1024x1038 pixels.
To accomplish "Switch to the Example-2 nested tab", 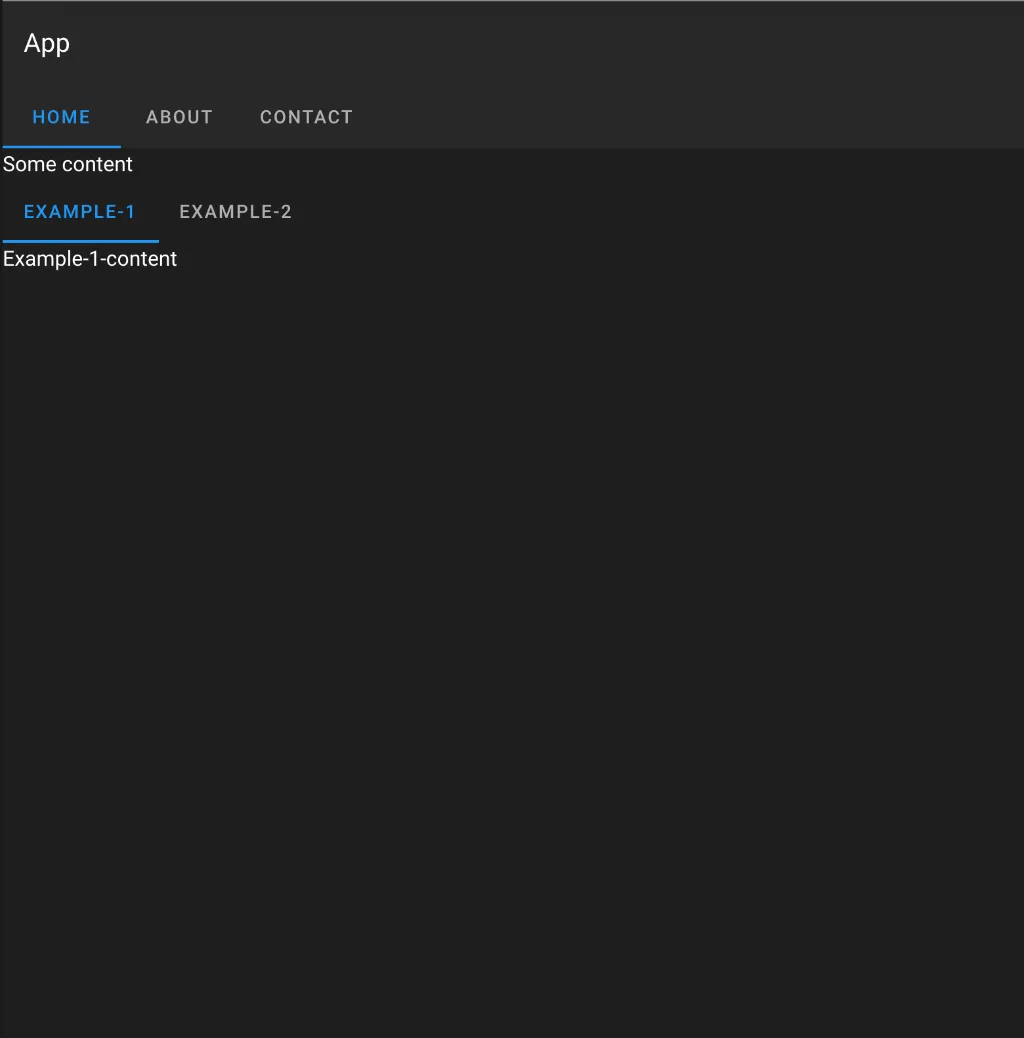I will pyautogui.click(x=235, y=212).
